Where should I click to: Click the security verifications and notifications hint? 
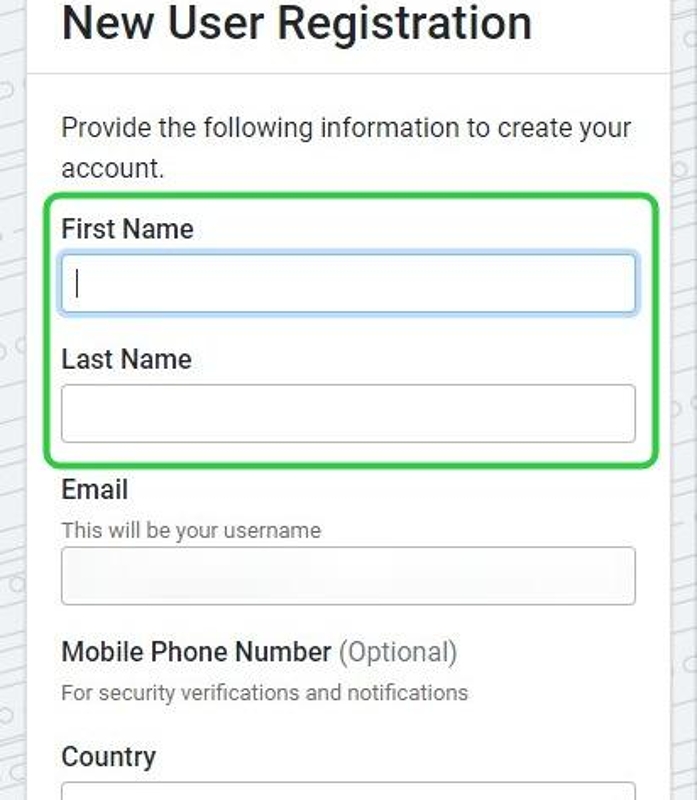[264, 692]
